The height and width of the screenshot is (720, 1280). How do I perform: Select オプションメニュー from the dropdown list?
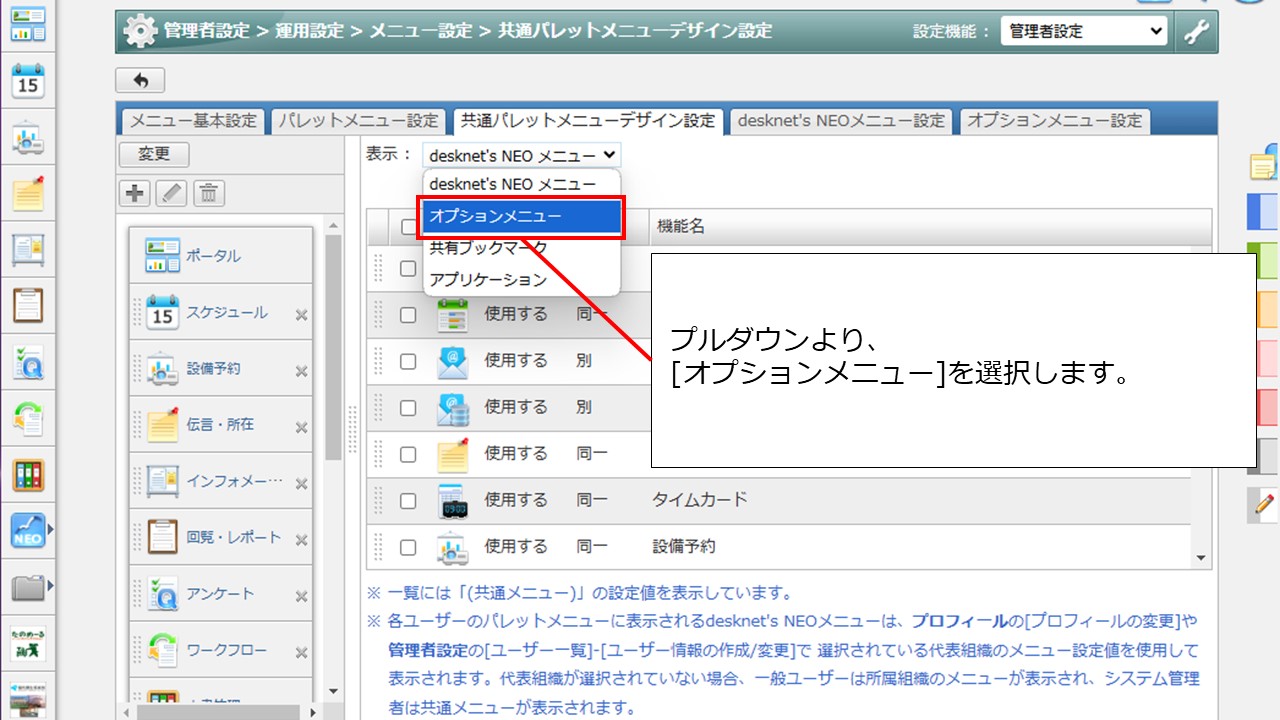[x=521, y=216]
